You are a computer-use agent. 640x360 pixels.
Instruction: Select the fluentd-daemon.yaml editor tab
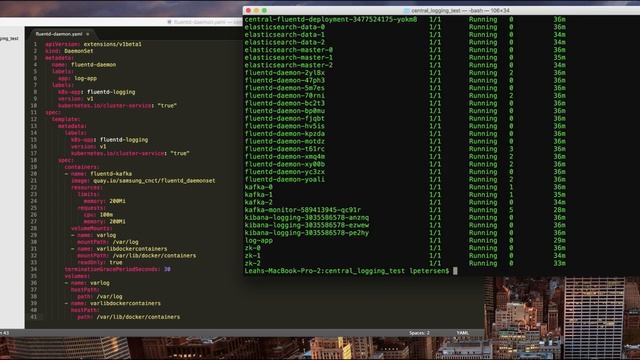[x=59, y=34]
